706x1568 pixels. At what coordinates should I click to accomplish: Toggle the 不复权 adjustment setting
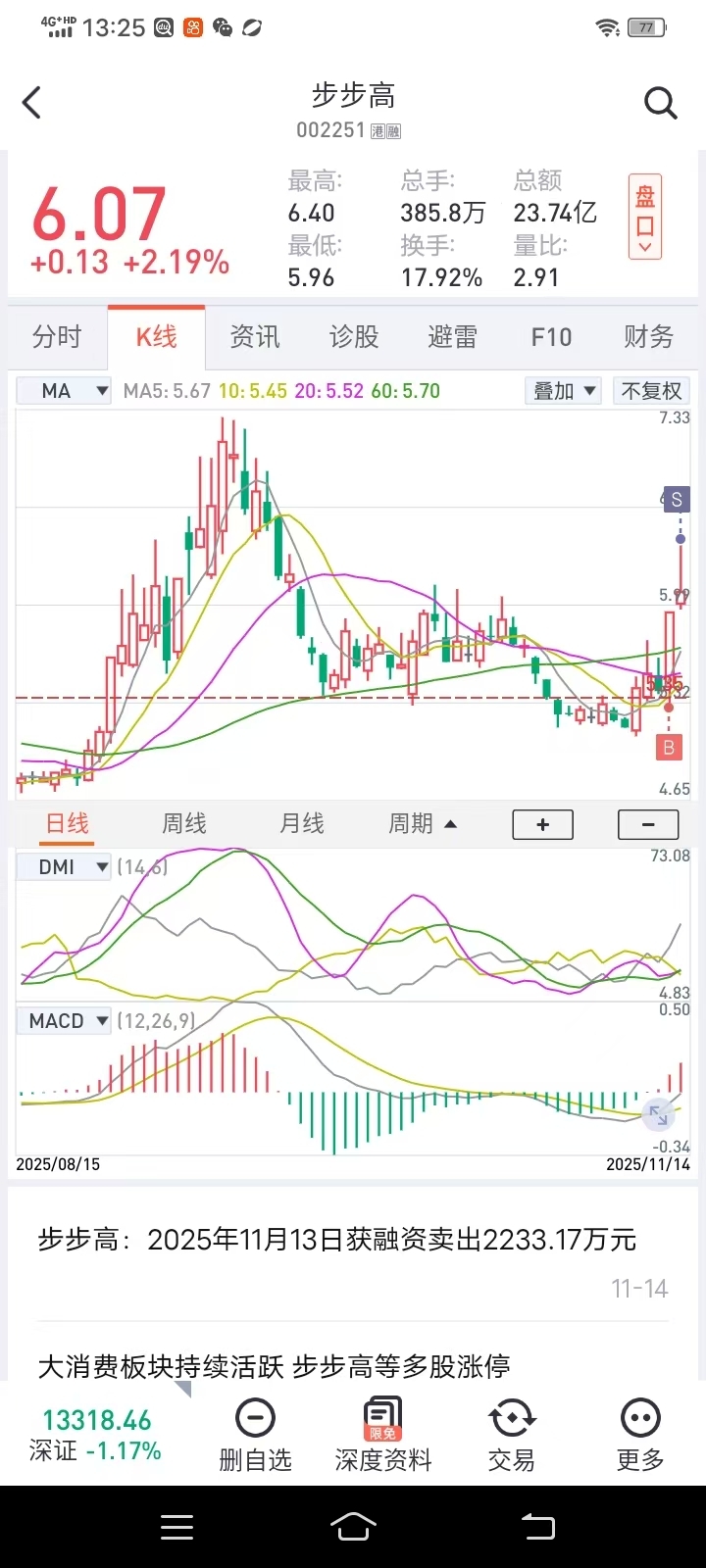point(651,391)
